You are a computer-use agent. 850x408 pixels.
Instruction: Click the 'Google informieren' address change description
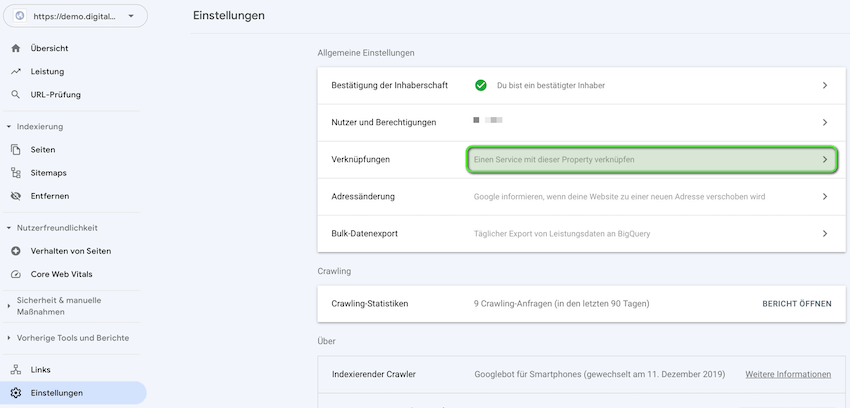619,197
